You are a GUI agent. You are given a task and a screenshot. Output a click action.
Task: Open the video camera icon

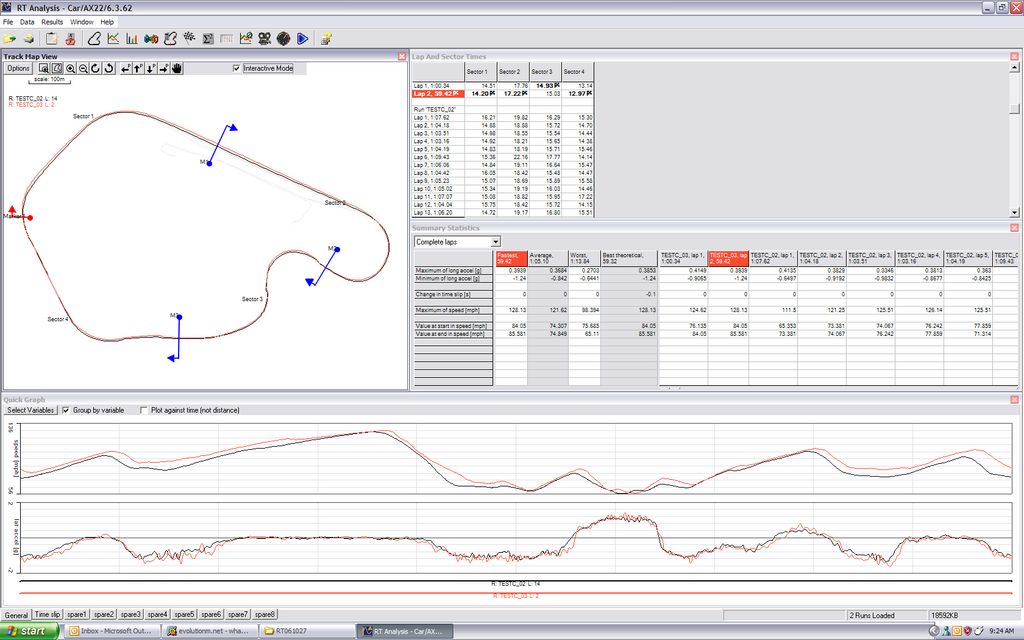(264, 39)
